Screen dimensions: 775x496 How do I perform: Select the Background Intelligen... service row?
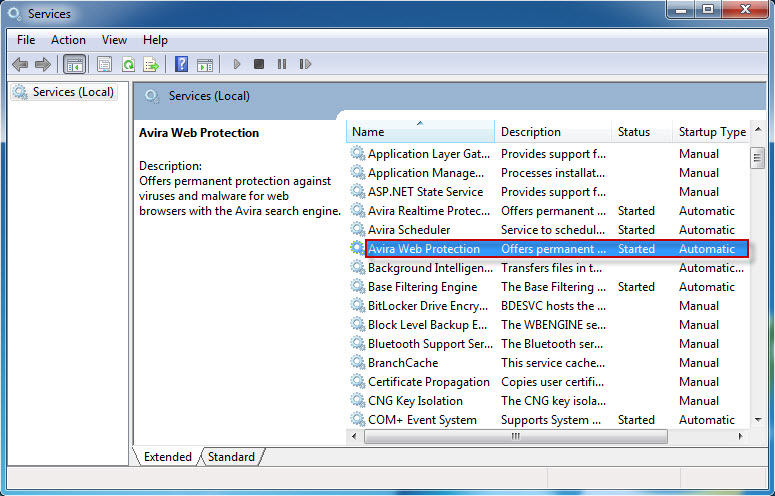[x=549, y=268]
